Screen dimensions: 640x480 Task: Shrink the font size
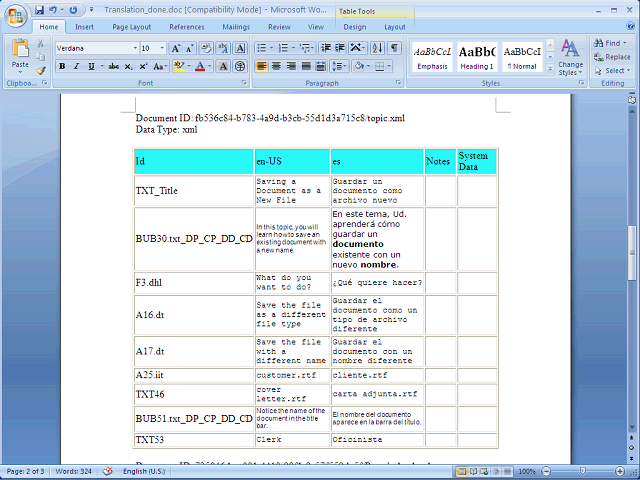pos(190,48)
